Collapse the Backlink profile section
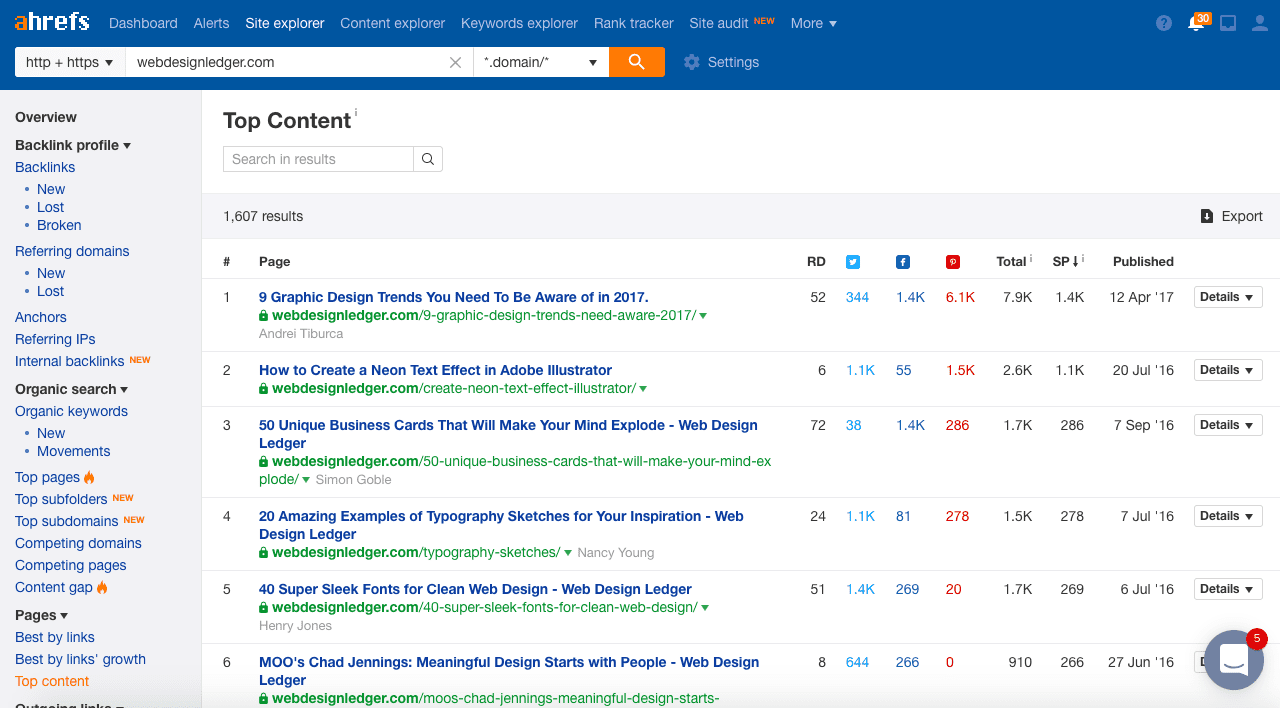This screenshot has height=708, width=1280. point(127,145)
